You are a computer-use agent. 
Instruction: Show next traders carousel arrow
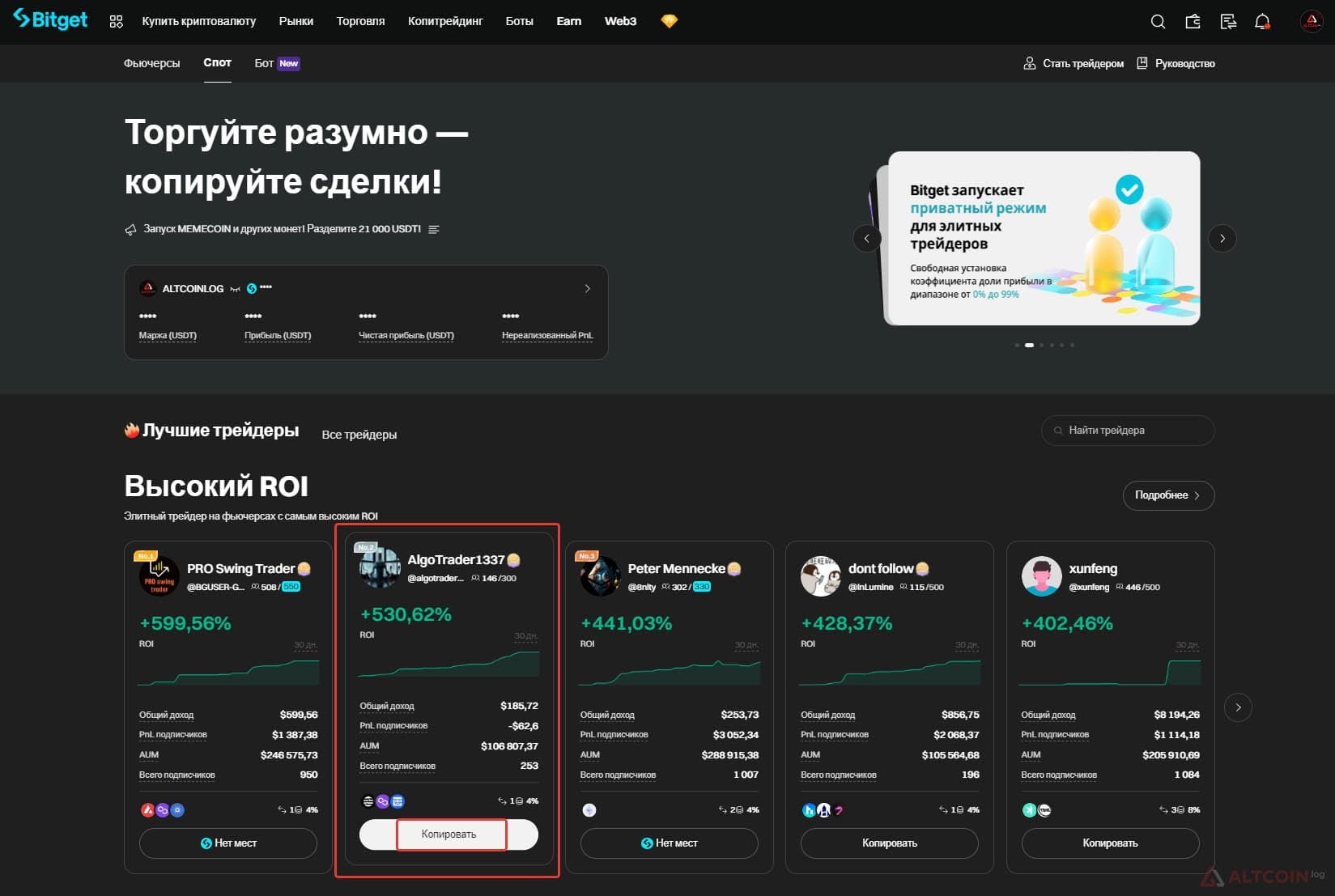pyautogui.click(x=1238, y=707)
